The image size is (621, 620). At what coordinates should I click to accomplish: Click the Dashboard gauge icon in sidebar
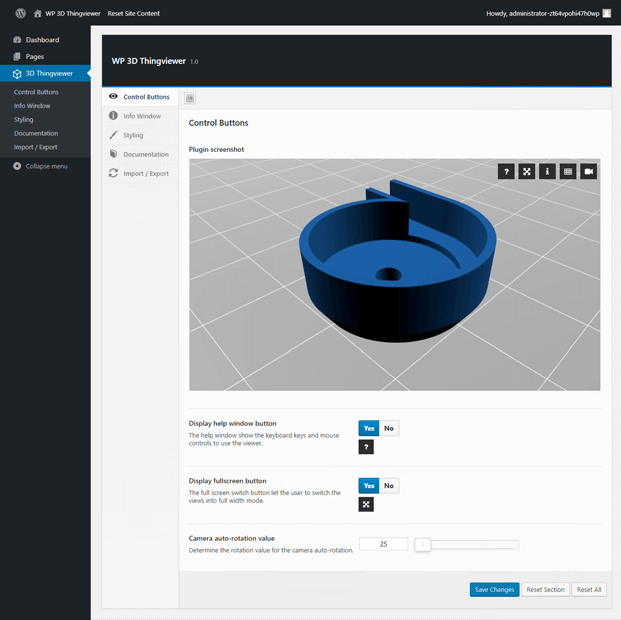pos(17,40)
